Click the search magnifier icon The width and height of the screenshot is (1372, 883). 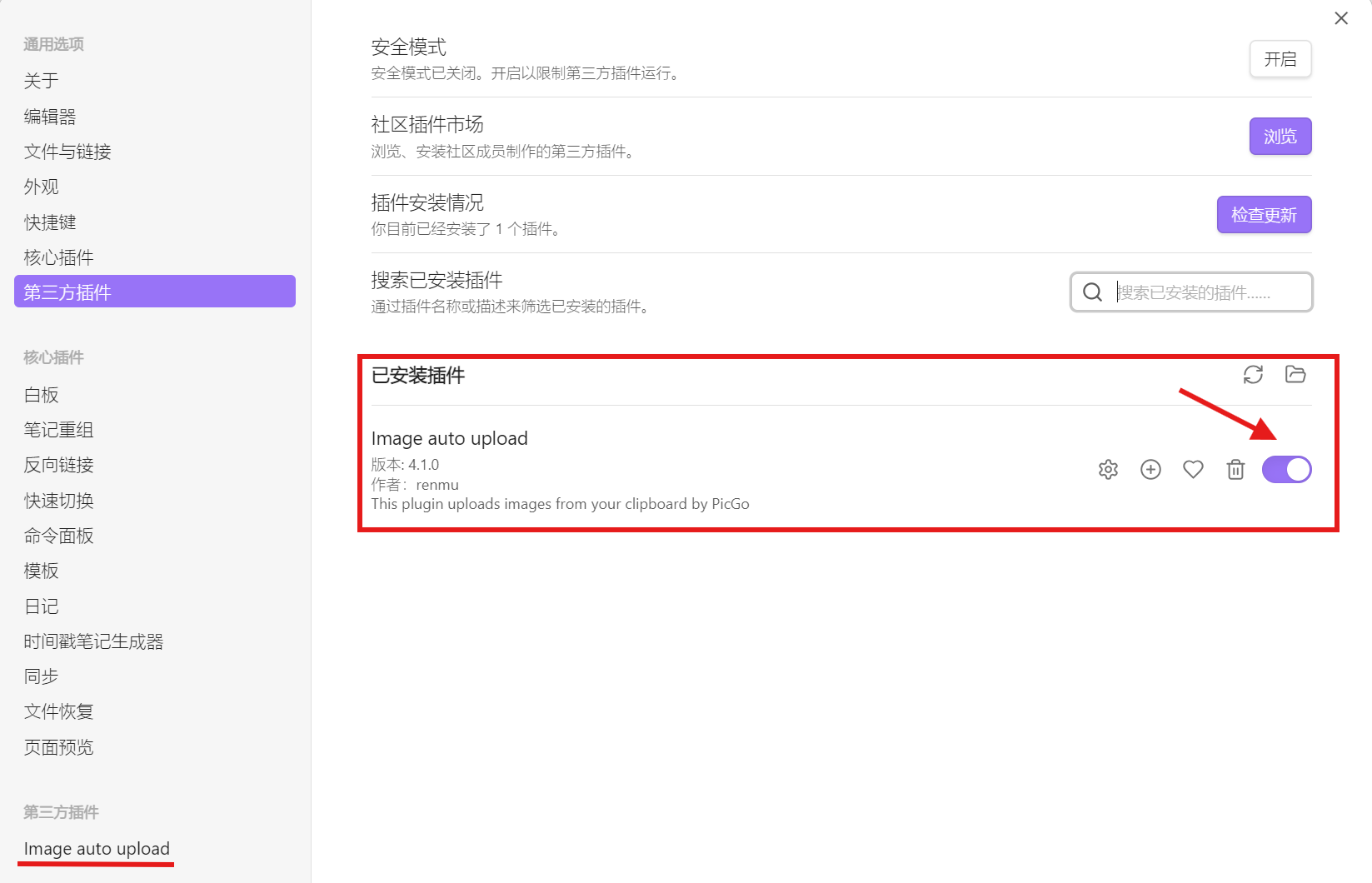coord(1092,292)
